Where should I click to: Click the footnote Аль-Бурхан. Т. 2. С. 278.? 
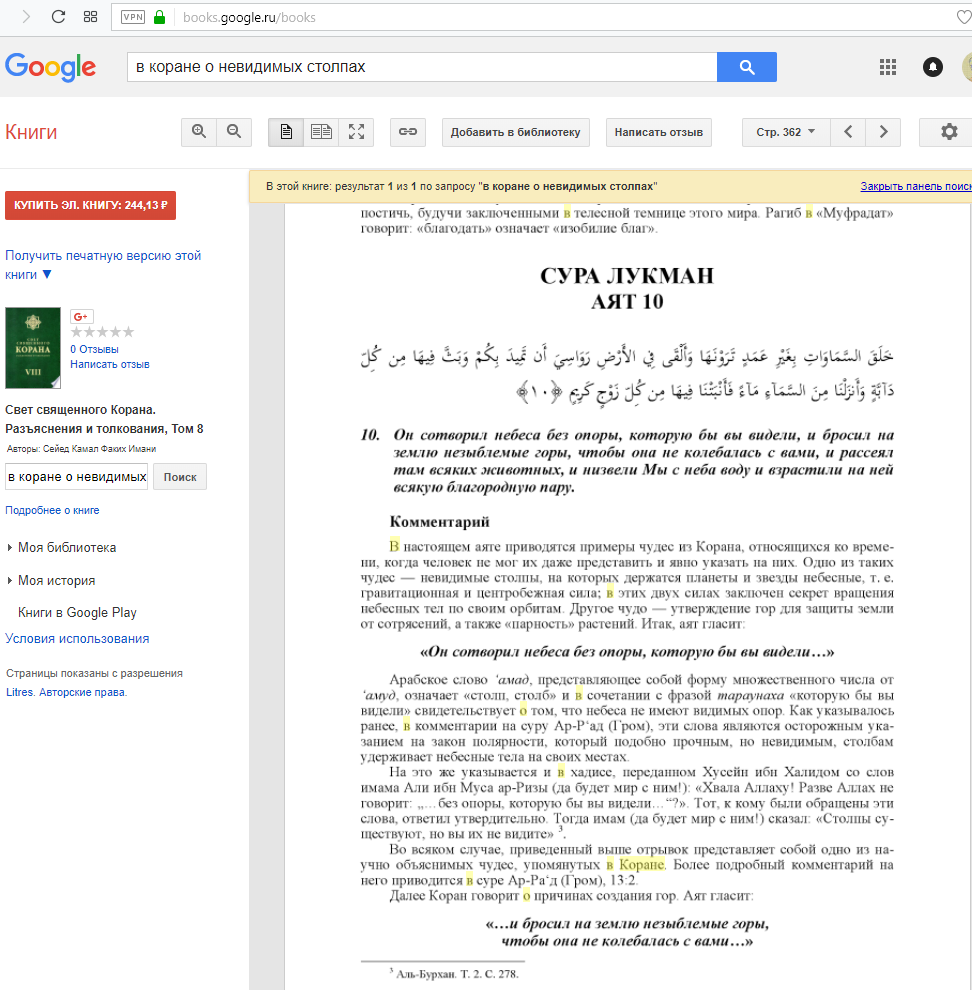[457, 974]
